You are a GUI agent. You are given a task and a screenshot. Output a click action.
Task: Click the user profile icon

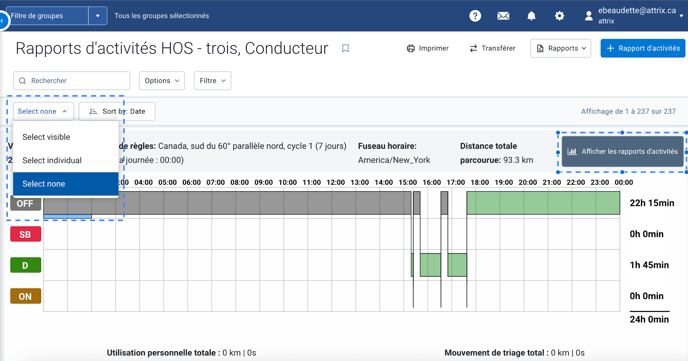(x=588, y=16)
